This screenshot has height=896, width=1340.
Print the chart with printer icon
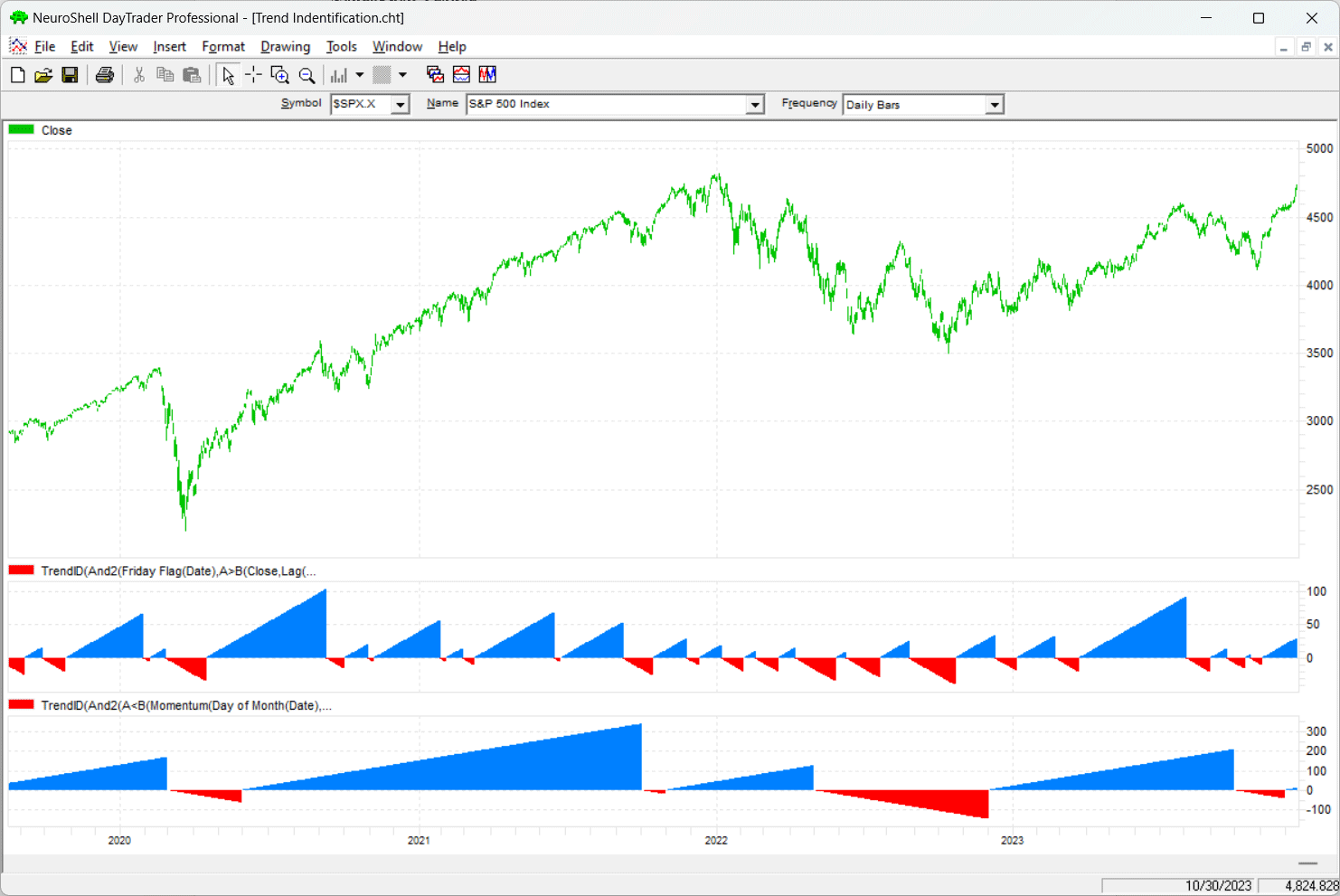[105, 75]
